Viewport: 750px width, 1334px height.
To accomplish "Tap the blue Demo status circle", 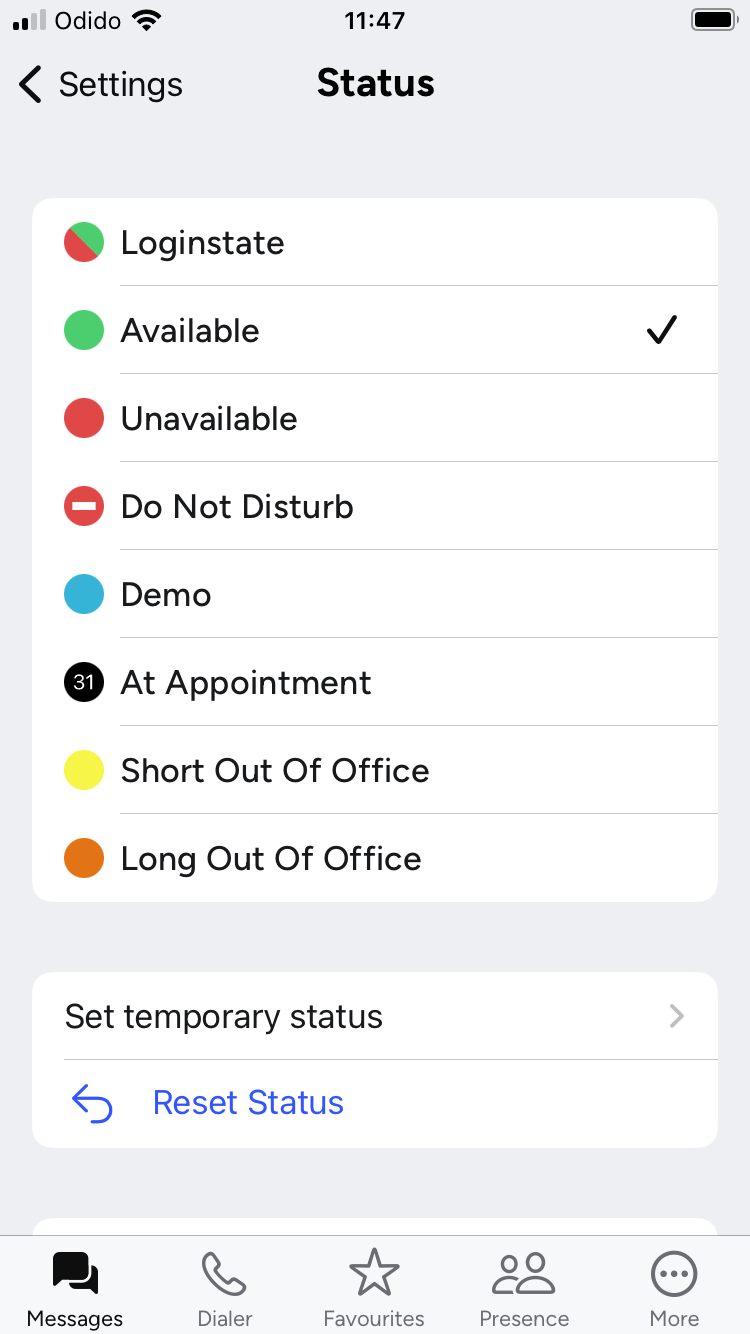I will point(84,595).
